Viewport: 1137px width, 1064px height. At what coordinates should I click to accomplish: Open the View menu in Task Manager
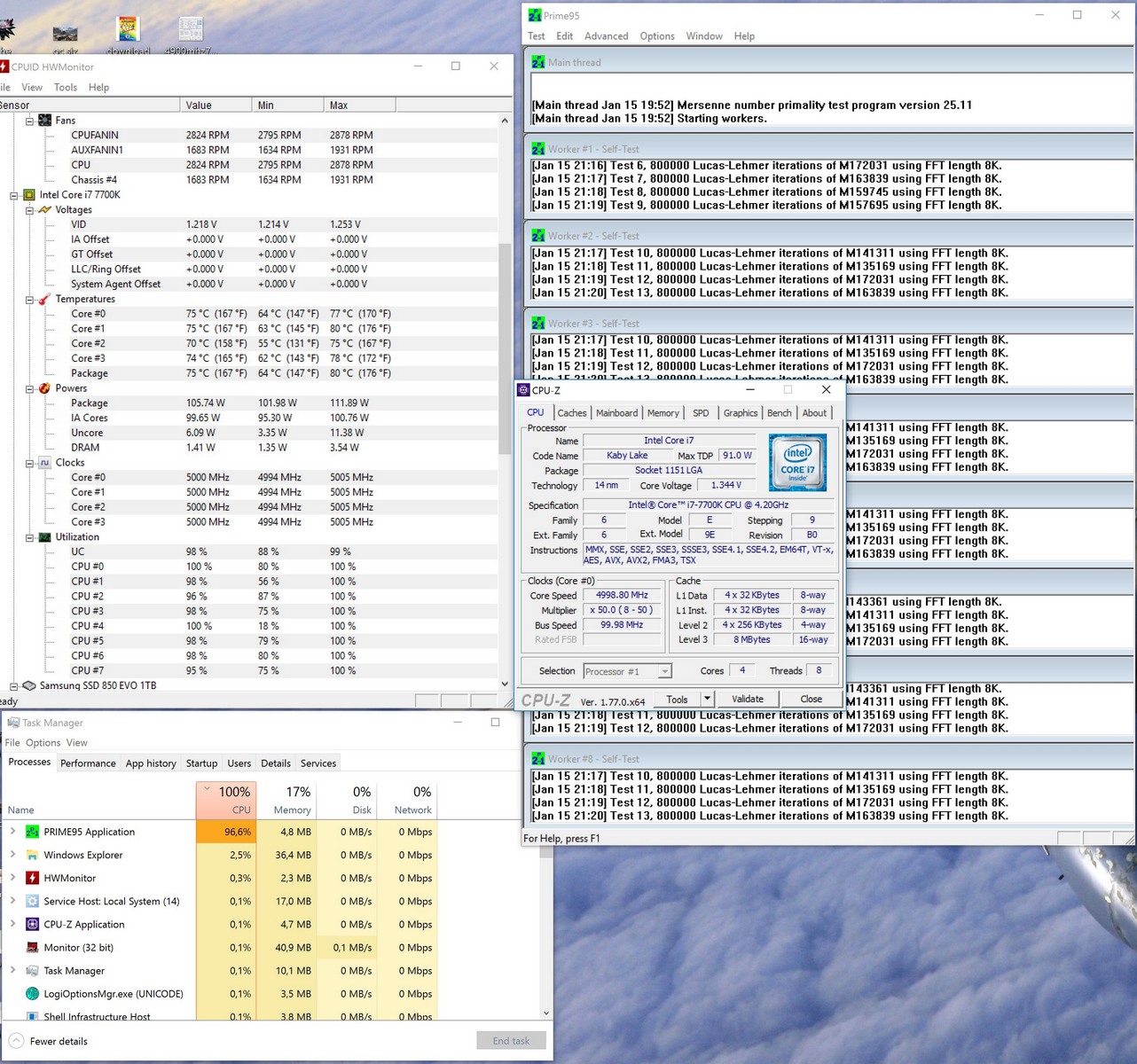[x=76, y=743]
